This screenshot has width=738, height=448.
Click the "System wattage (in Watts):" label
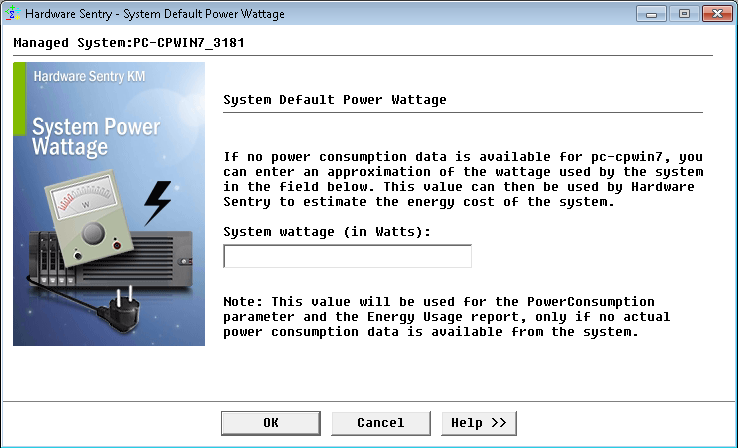[327, 231]
